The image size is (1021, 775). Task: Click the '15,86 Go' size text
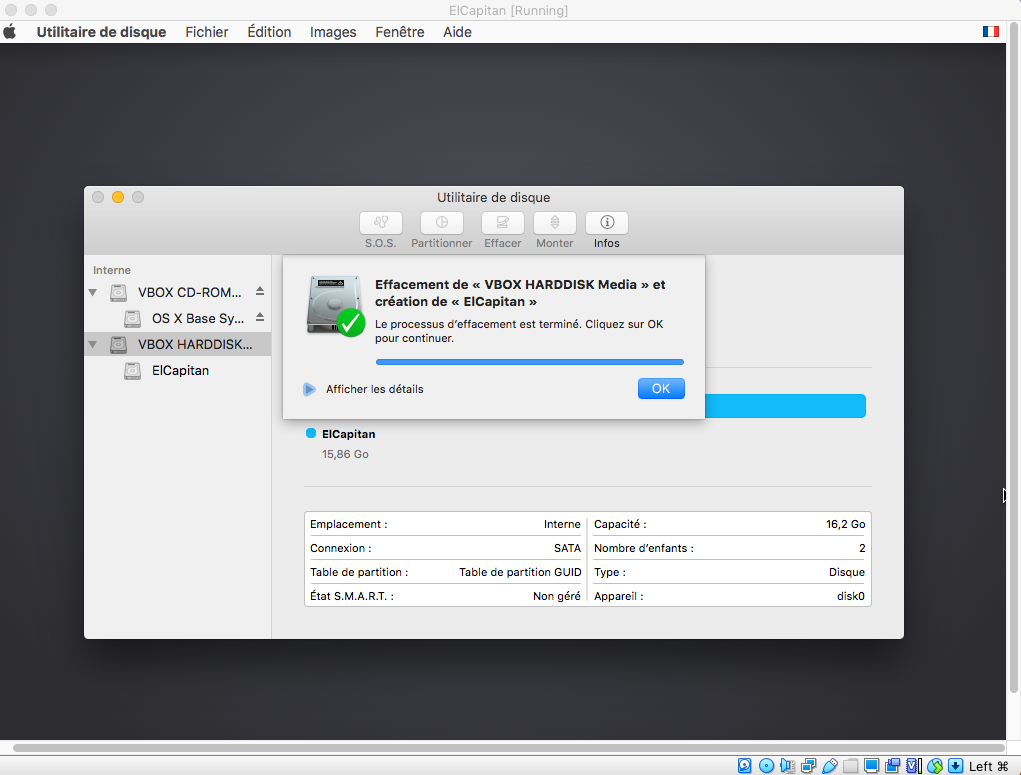(x=345, y=454)
